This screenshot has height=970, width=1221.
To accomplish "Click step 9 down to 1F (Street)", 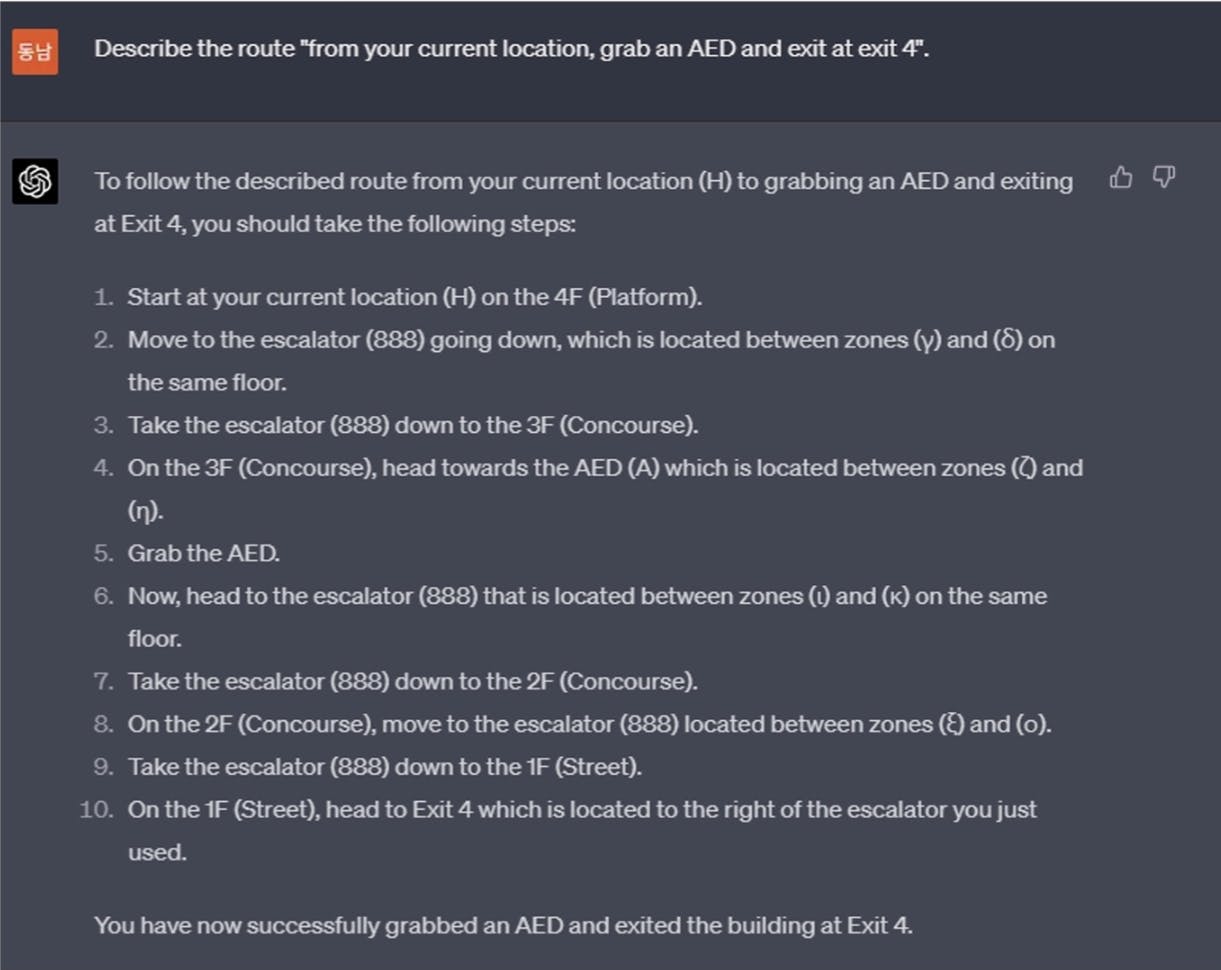I will click(384, 767).
